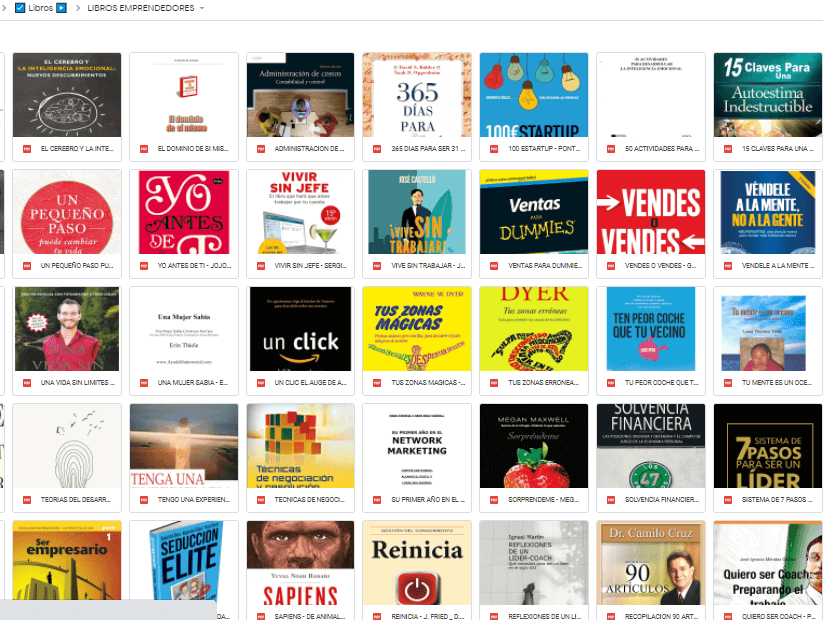Toggle the checkbox beside Libros breadcrumb
This screenshot has width=823, height=620.
pos(20,8)
